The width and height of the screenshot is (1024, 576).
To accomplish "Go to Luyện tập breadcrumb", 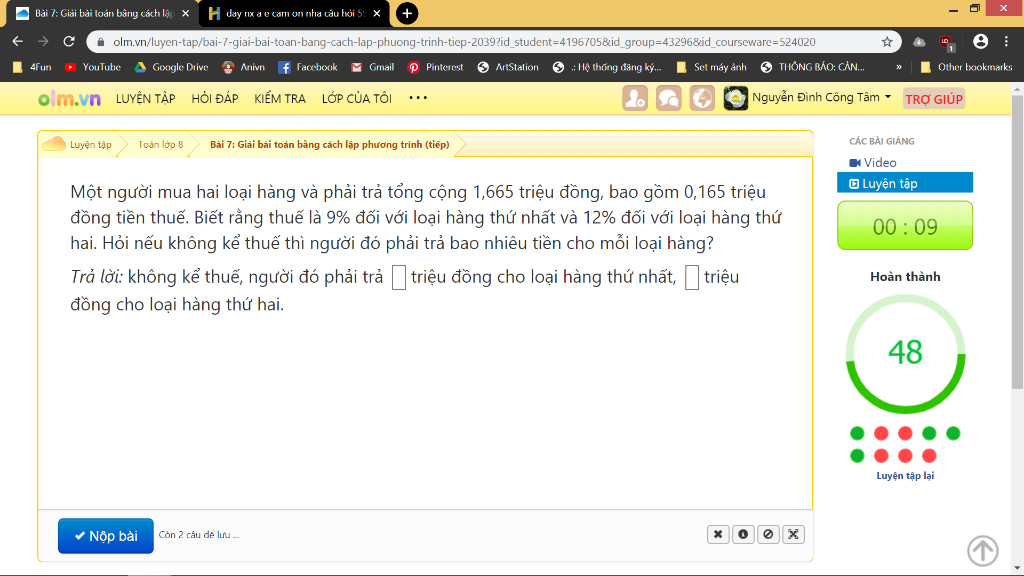I will pos(91,144).
